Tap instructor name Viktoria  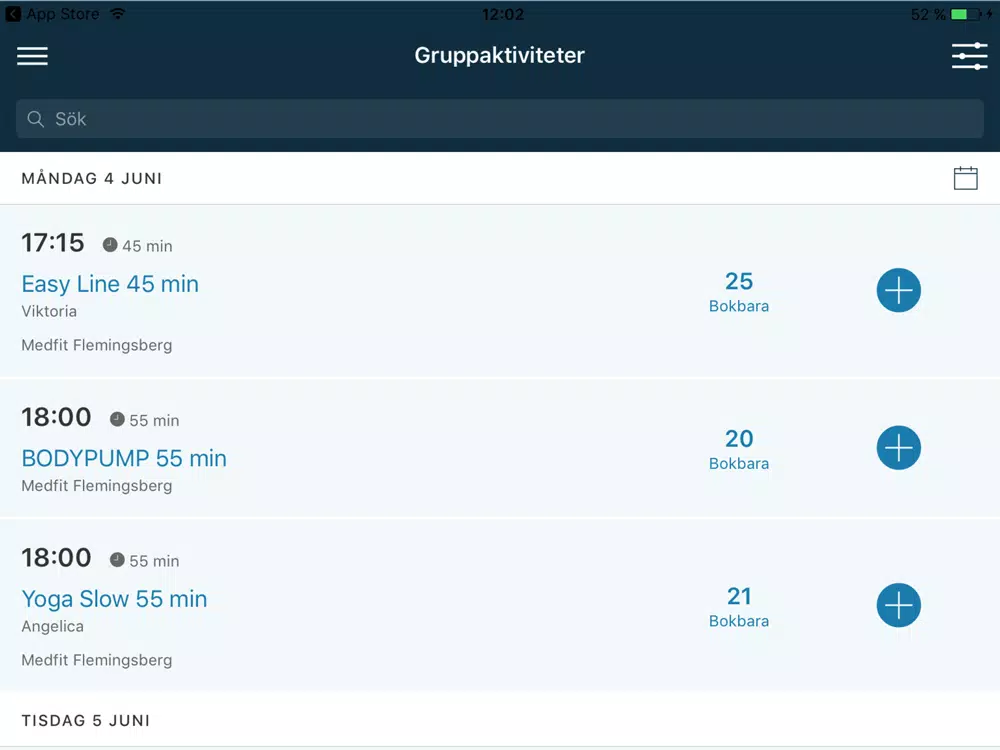pyautogui.click(x=49, y=311)
